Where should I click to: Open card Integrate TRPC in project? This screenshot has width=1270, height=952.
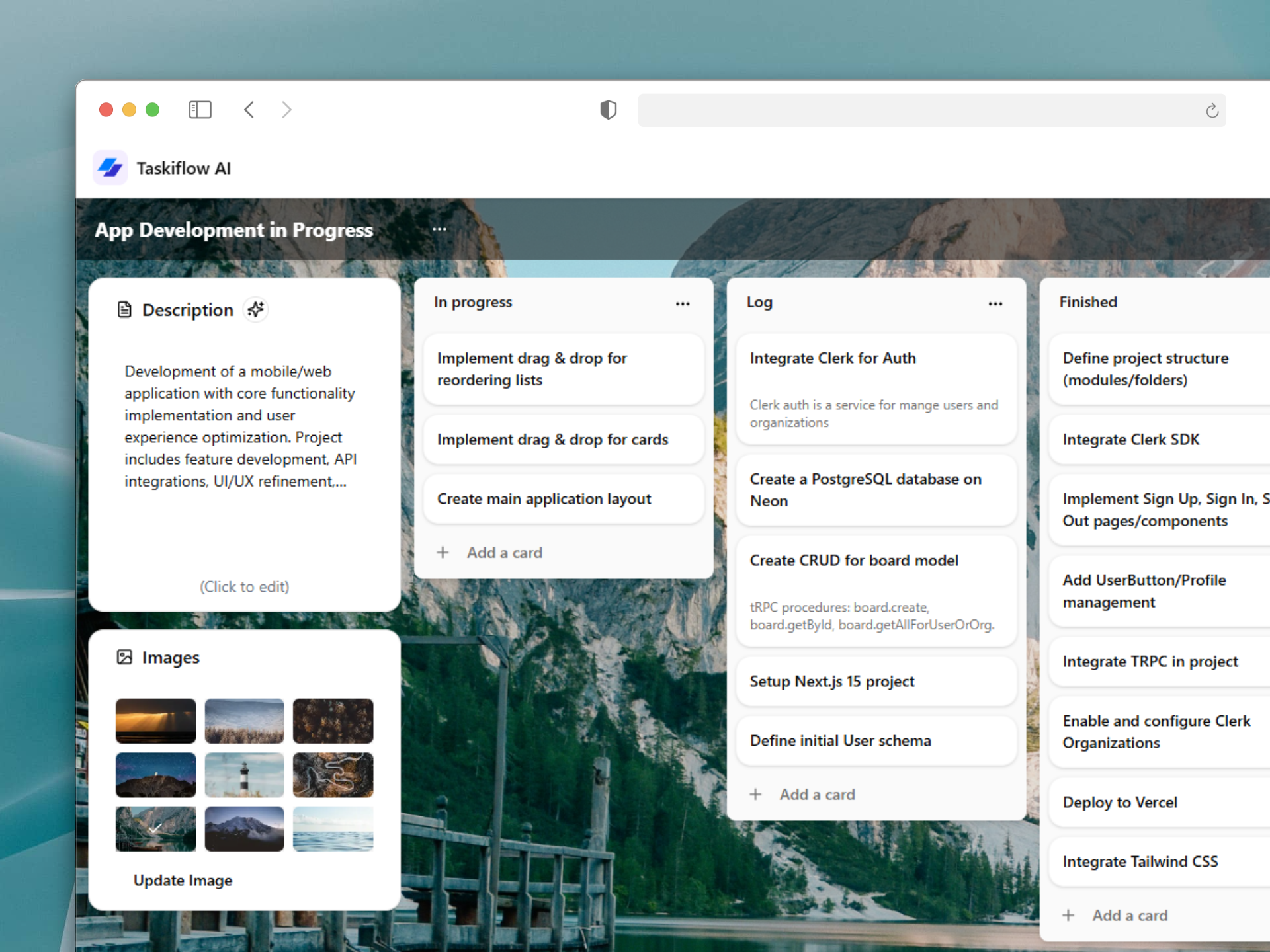(x=1160, y=662)
